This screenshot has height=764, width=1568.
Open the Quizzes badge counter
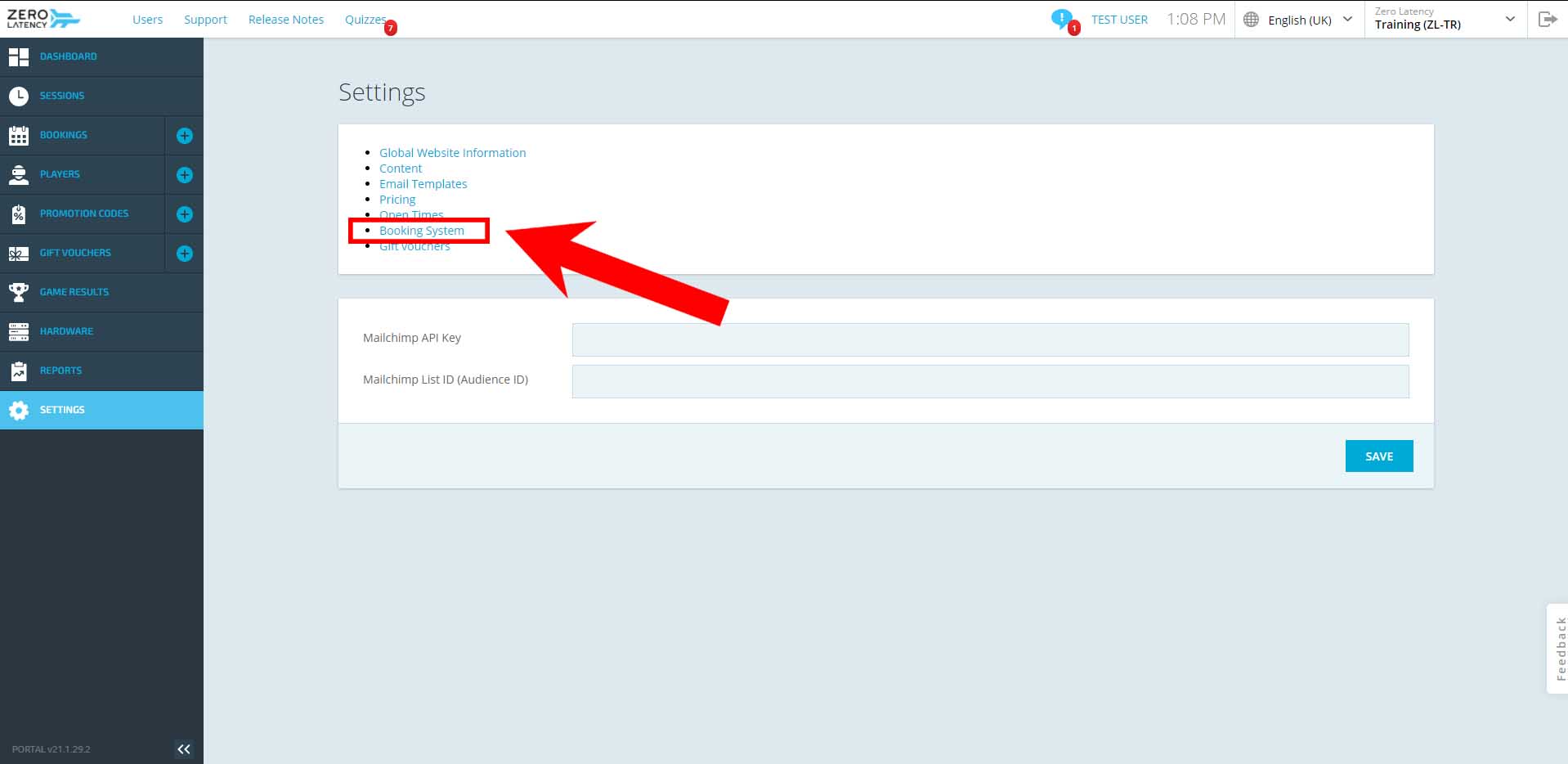point(391,28)
